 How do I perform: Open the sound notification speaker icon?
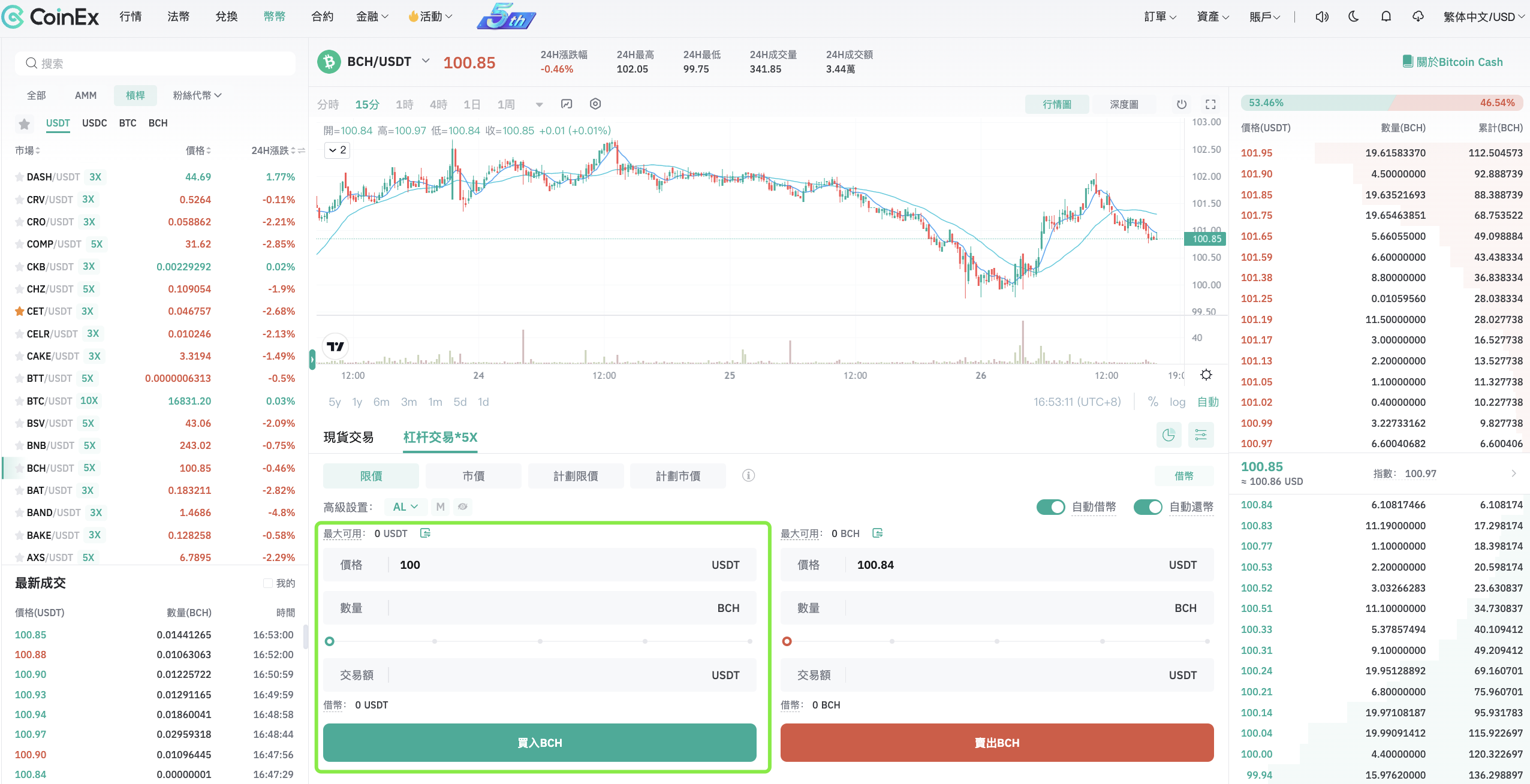coord(1322,17)
